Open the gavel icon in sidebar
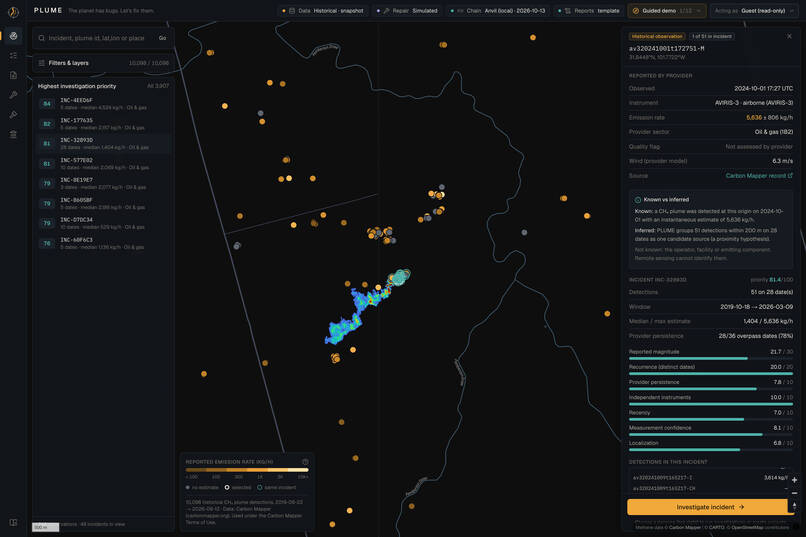Image resolution: width=806 pixels, height=537 pixels. (x=13, y=115)
